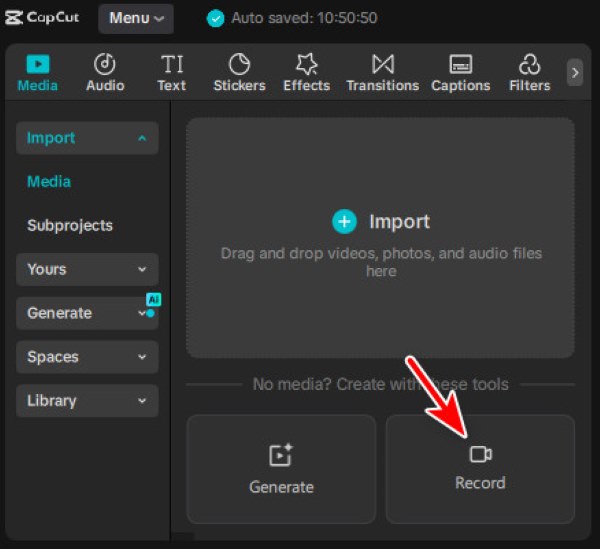Open the Transitions panel icon
Screen dimensions: 600x549
(383, 64)
